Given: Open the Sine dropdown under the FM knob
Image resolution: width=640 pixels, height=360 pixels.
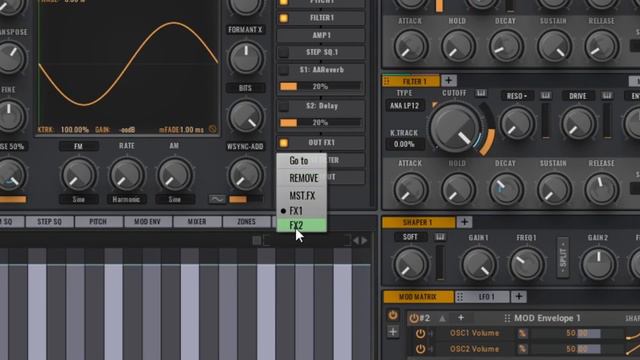Looking at the screenshot, I should coord(78,200).
